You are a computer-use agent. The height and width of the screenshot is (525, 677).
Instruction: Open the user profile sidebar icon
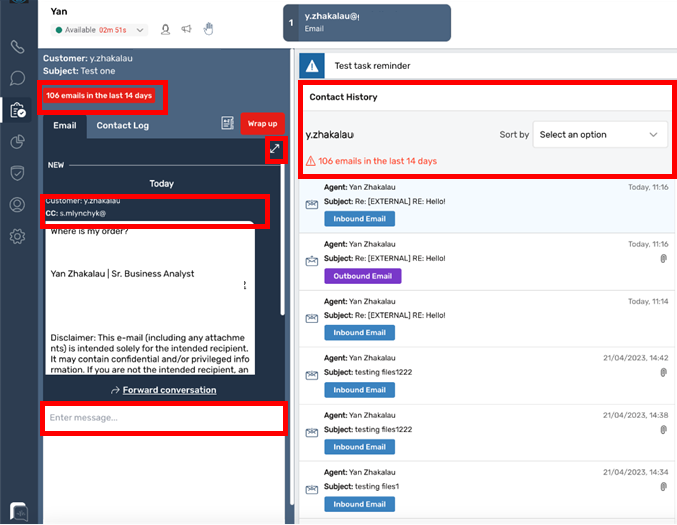coord(17,205)
